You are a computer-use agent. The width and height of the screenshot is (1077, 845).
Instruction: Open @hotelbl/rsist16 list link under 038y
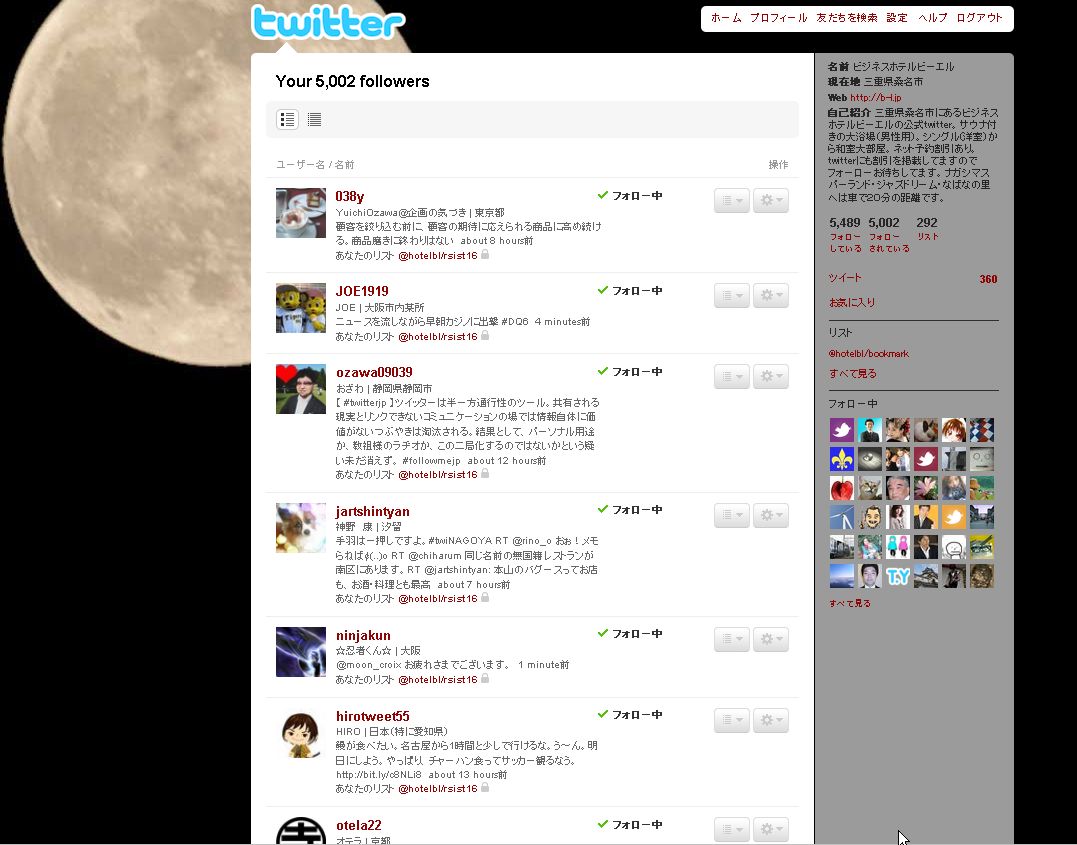438,256
